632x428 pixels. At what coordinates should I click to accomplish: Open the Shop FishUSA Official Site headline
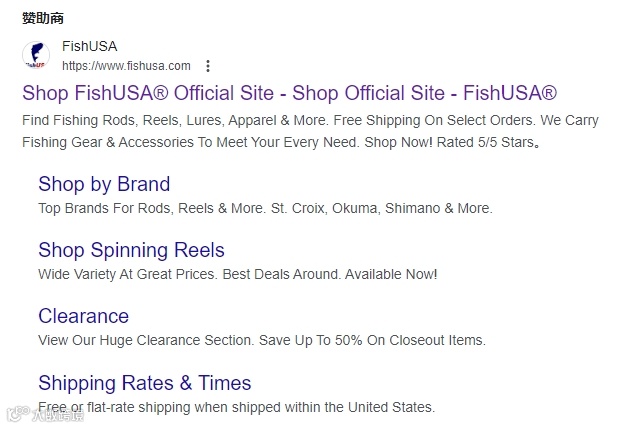(x=289, y=93)
